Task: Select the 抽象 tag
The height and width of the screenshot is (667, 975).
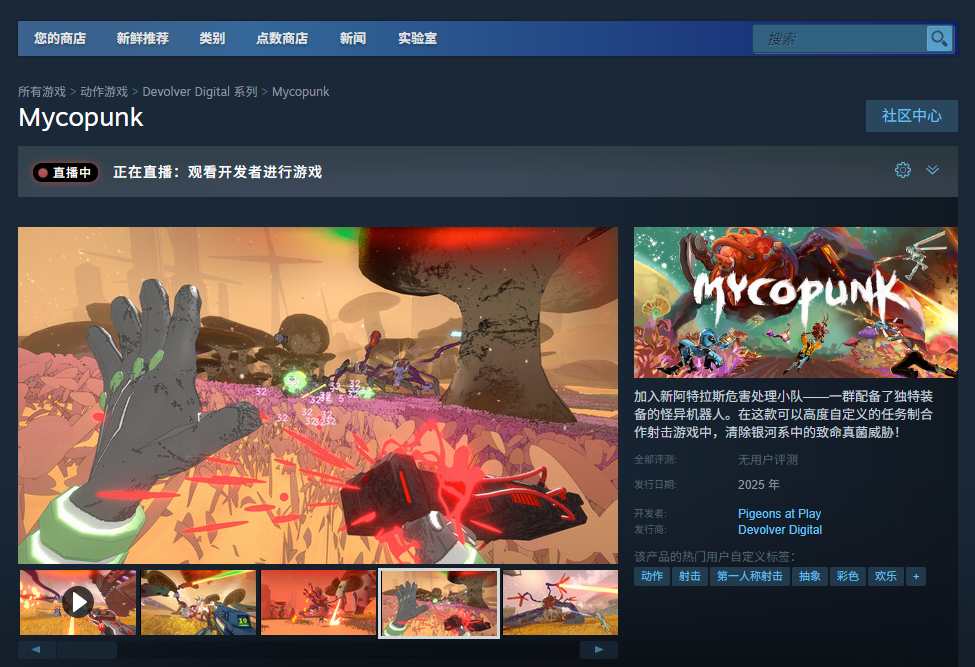Action: [810, 576]
